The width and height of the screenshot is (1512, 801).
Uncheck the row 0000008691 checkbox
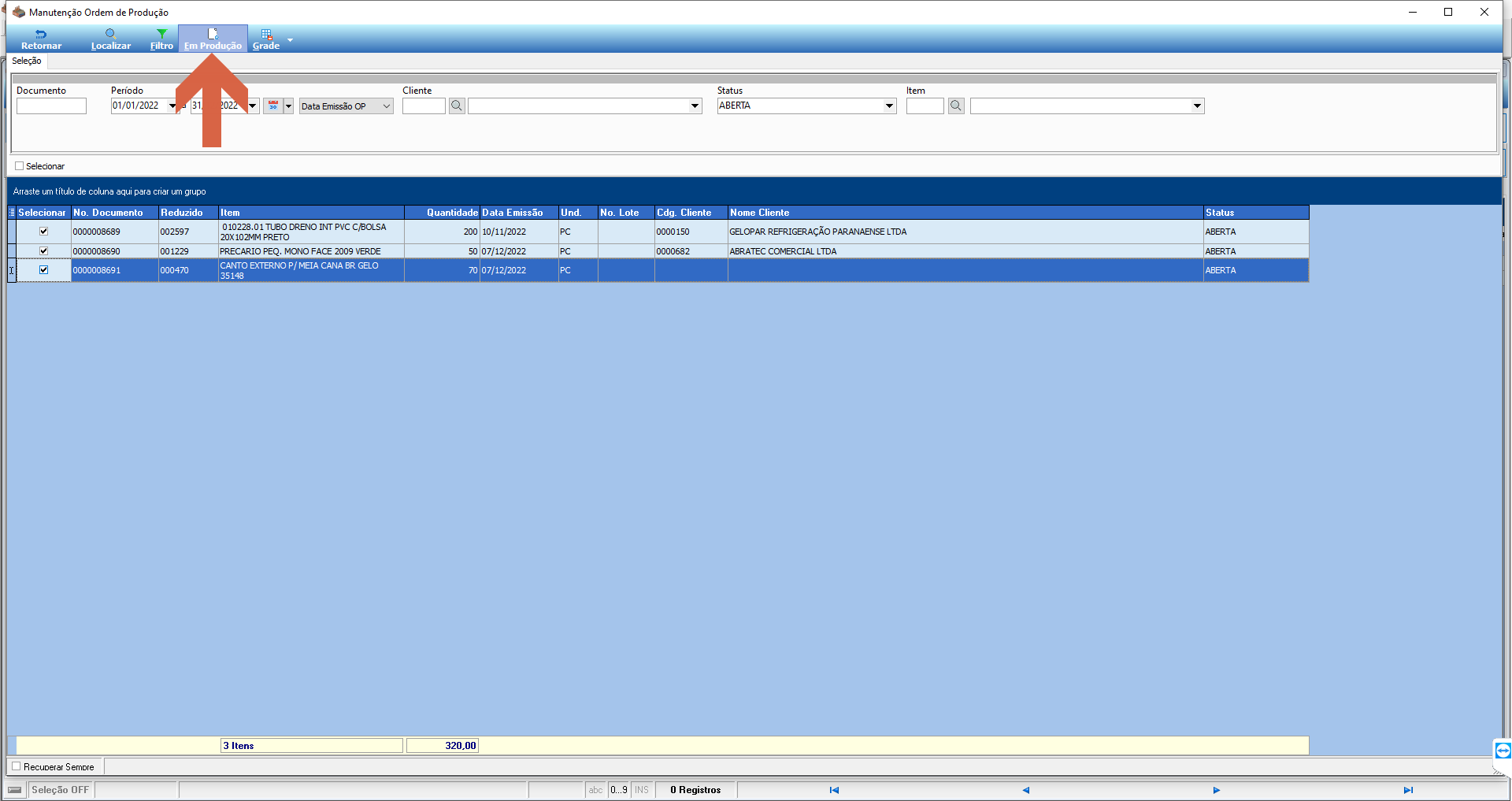(43, 269)
